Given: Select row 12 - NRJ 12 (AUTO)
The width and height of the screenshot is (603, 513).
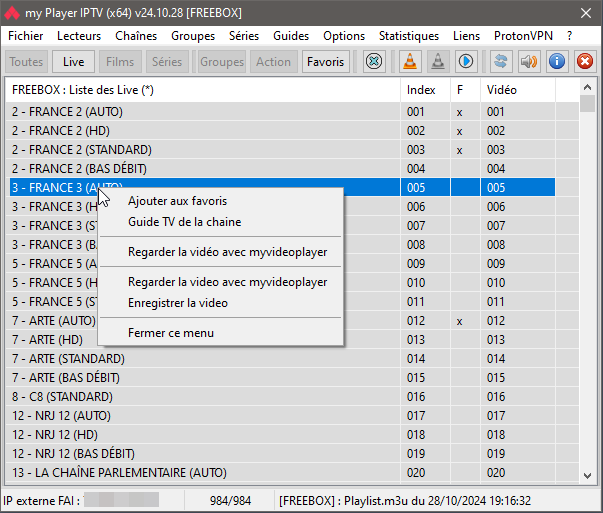Looking at the screenshot, I should point(292,416).
